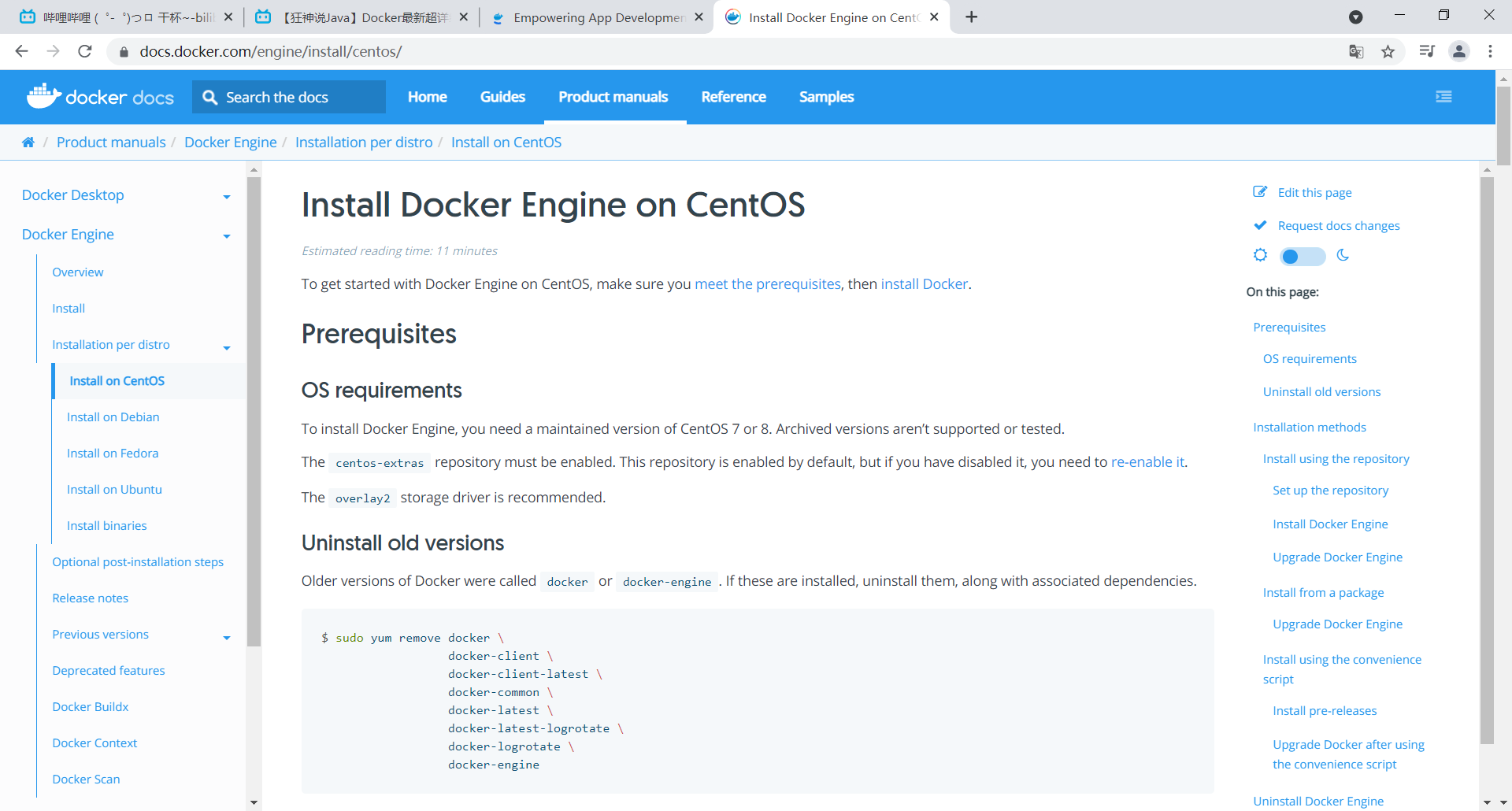Click the Docker docs whale logo

43,96
